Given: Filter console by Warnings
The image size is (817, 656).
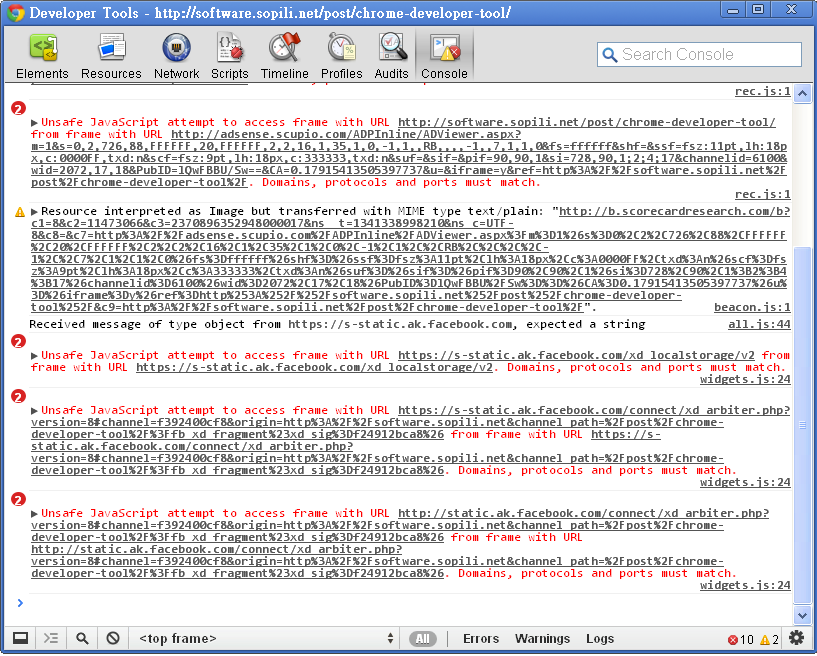Looking at the screenshot, I should point(542,639).
